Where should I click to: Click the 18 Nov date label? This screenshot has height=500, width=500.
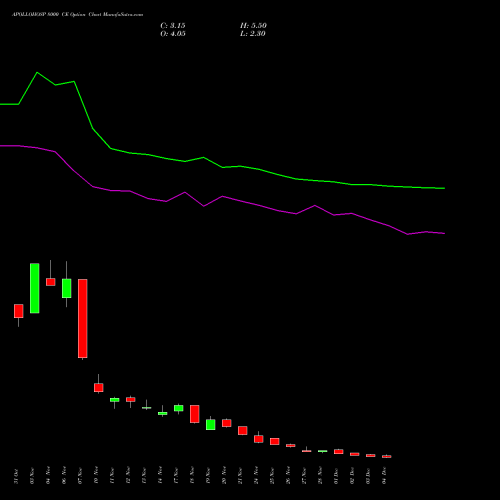192,476
